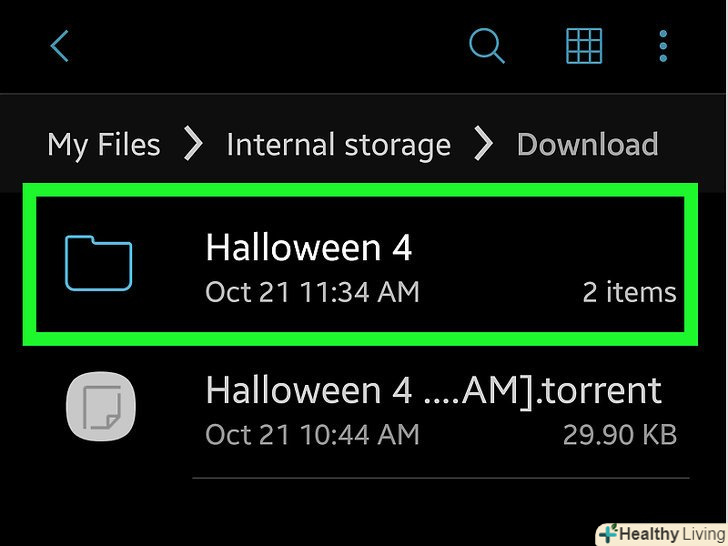728x546 pixels.
Task: Switch to grid view
Action: coord(584,46)
